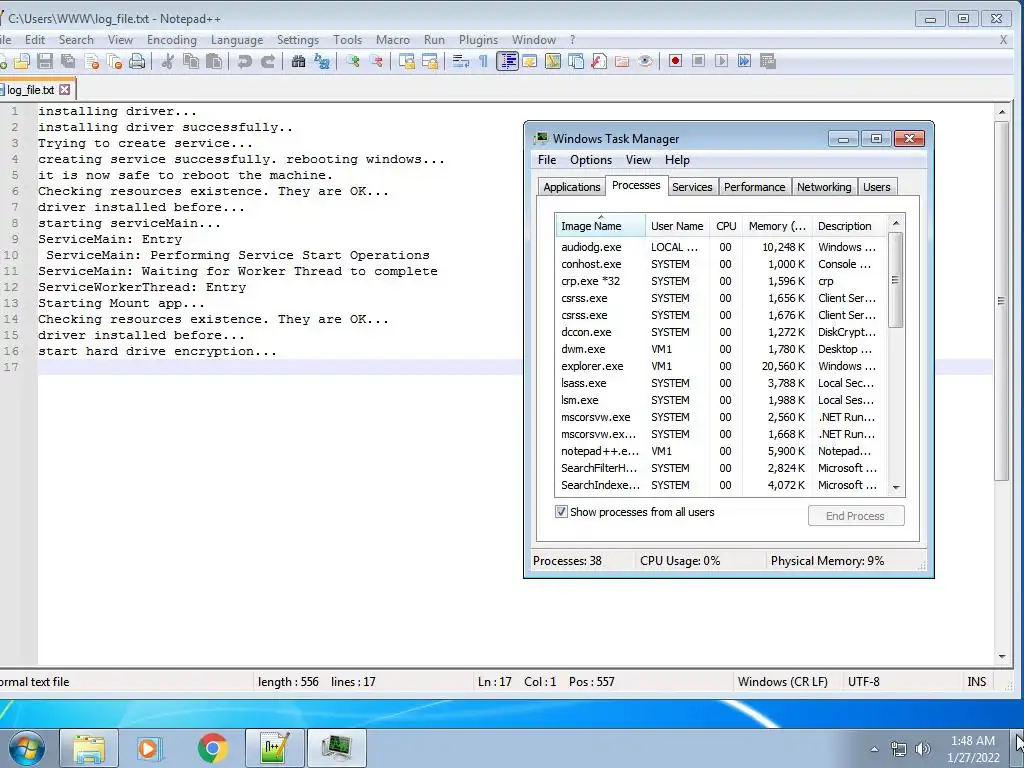Click the Synchronize Vertical Scrolling icon

407,61
